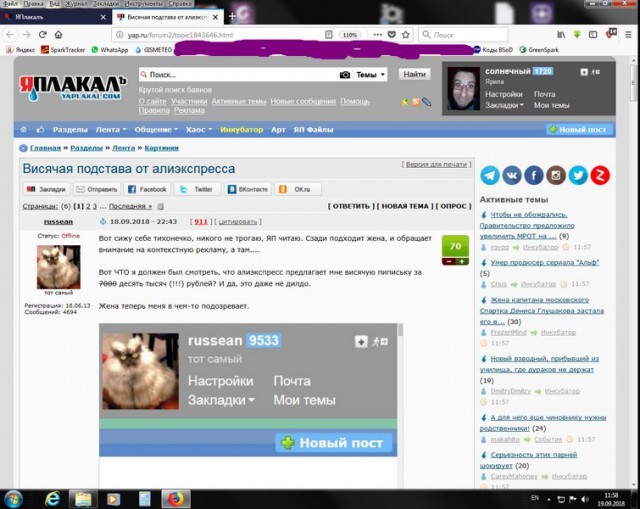Open the page actions three-dot menu
The image size is (640, 509).
pos(378,35)
